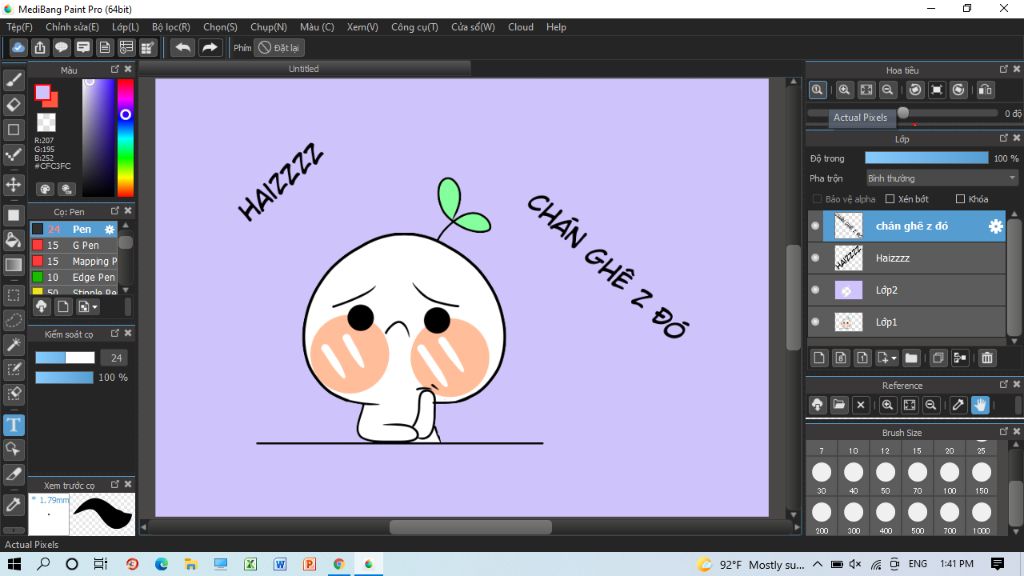
Task: Open the Chỉnh sửa(E) menu
Action: [x=72, y=27]
